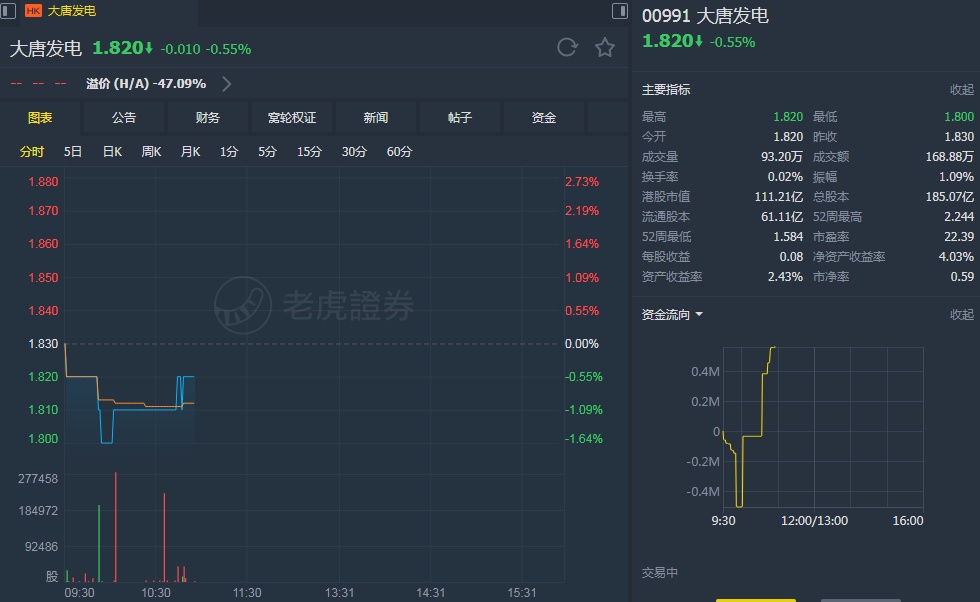This screenshot has width=980, height=602.
Task: Select 5日 chart period
Action: pyautogui.click(x=72, y=151)
